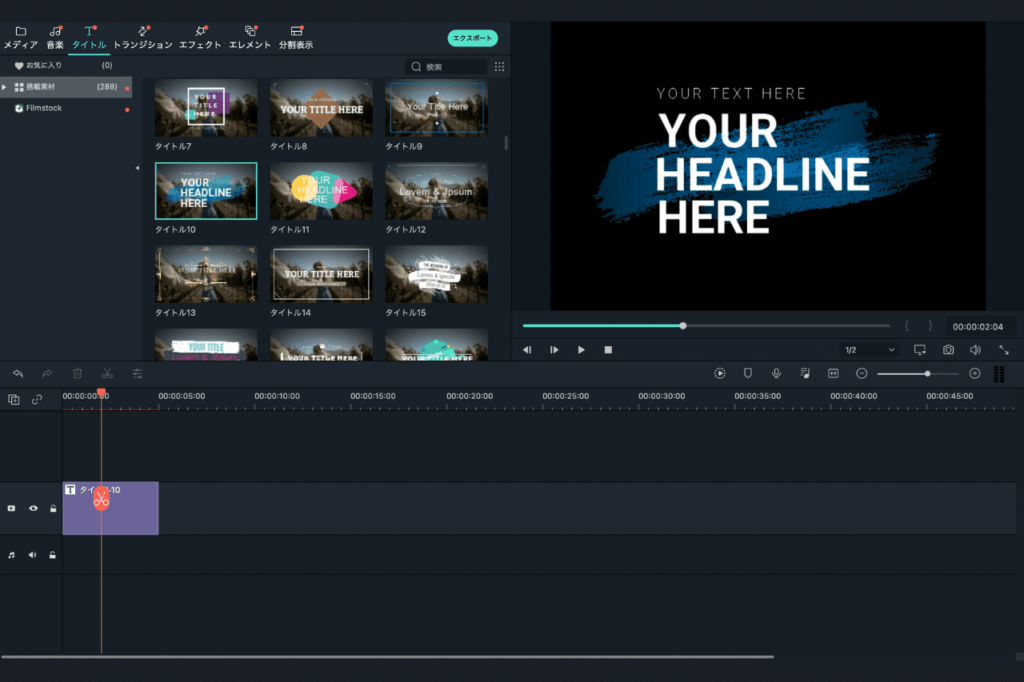Click the render preview icon
This screenshot has height=682, width=1024.
[720, 374]
